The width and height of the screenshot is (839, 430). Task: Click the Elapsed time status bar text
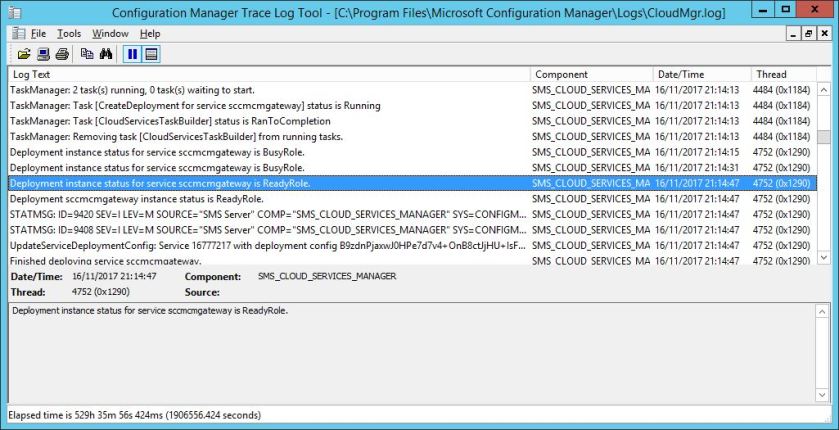coord(135,415)
